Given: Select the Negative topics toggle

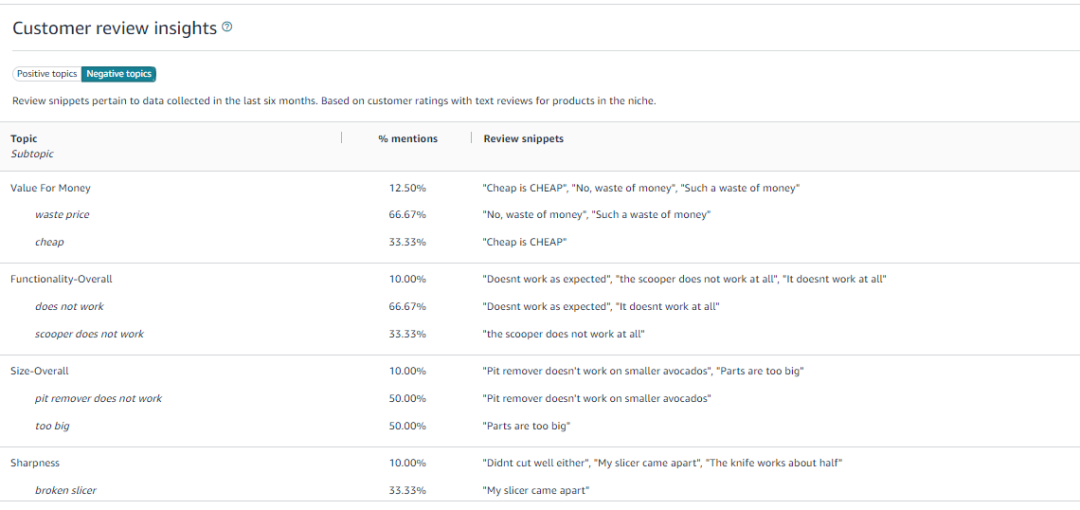Looking at the screenshot, I should pos(119,74).
